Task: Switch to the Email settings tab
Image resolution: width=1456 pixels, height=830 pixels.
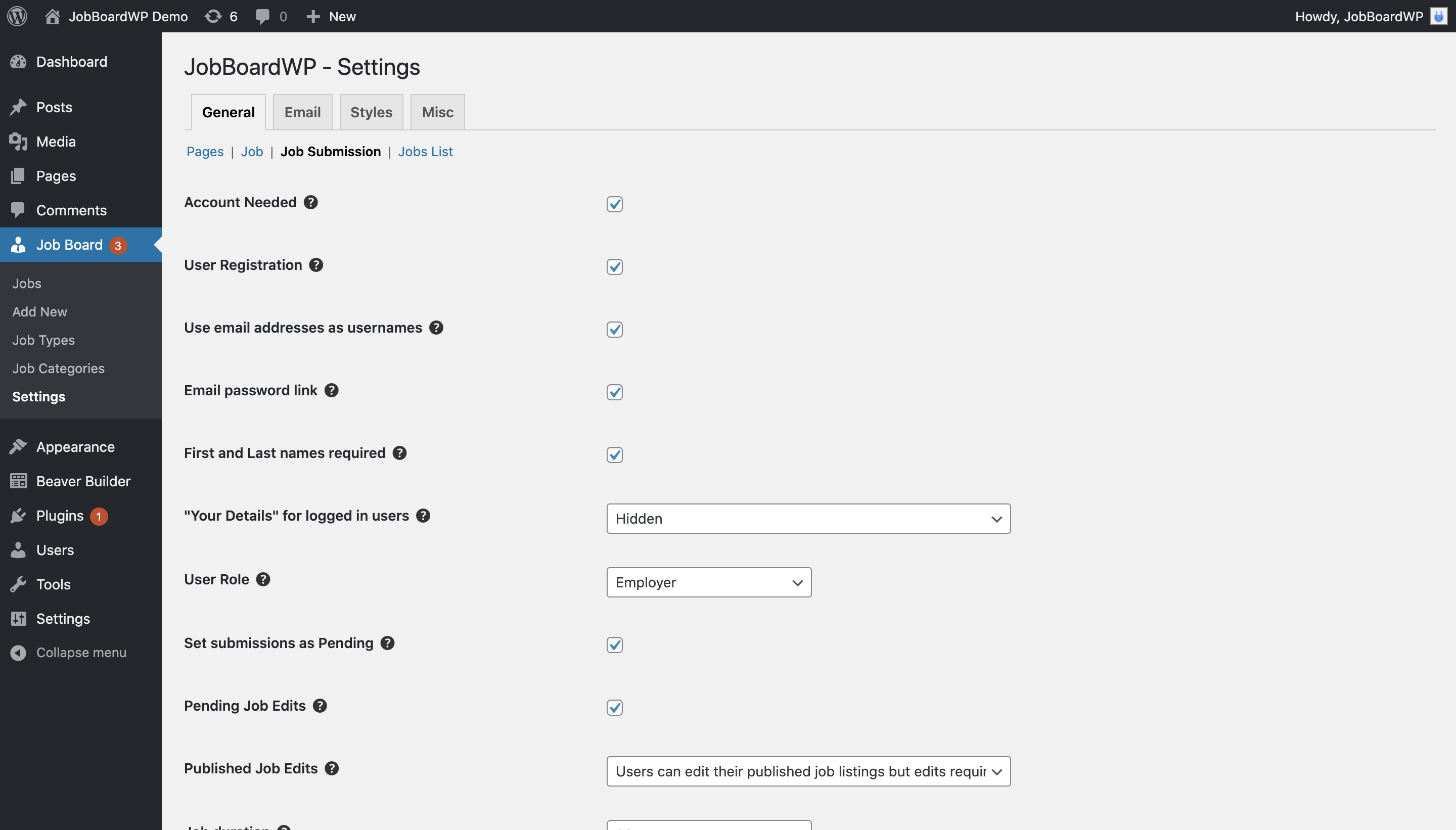Action: 303,111
